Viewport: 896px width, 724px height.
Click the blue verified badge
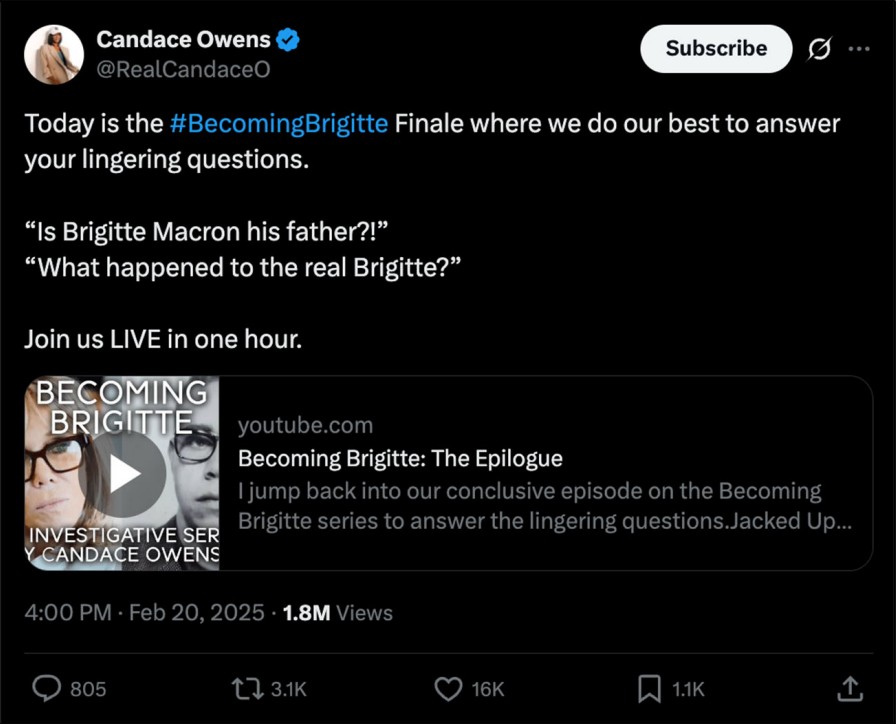pos(288,41)
